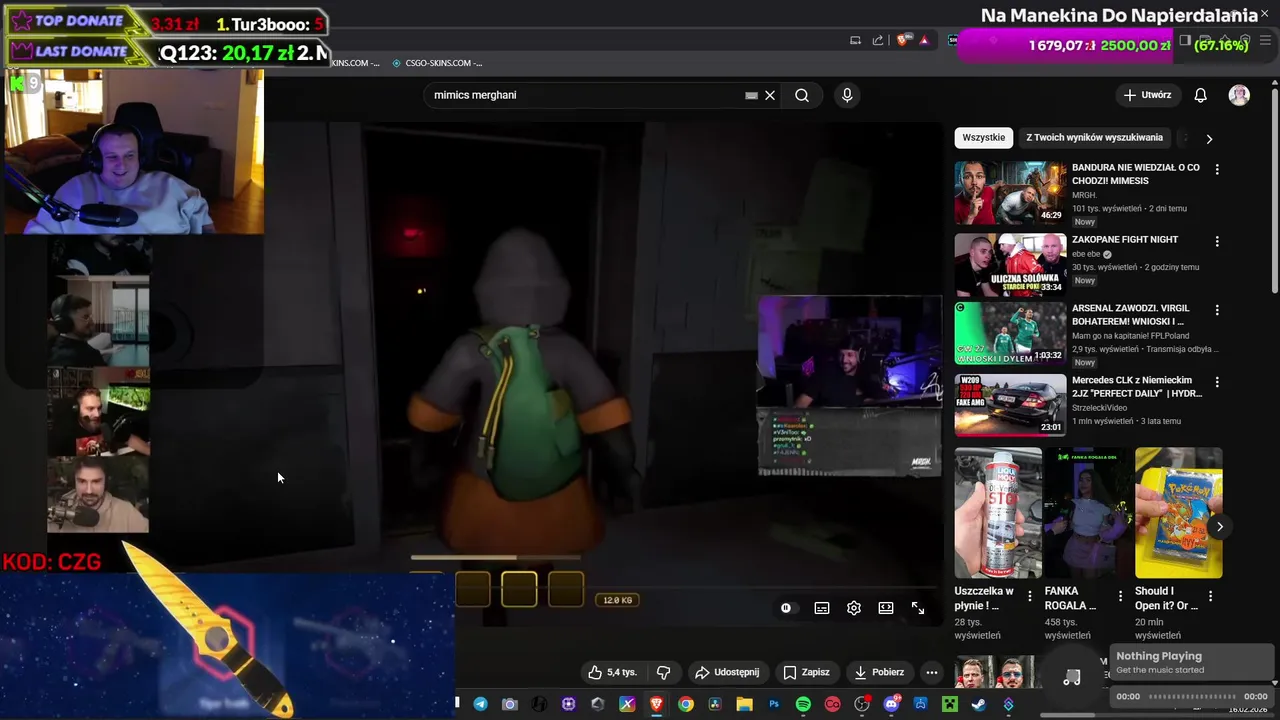Dislike the video
Viewport: 1280px width, 720px height.
pos(663,672)
